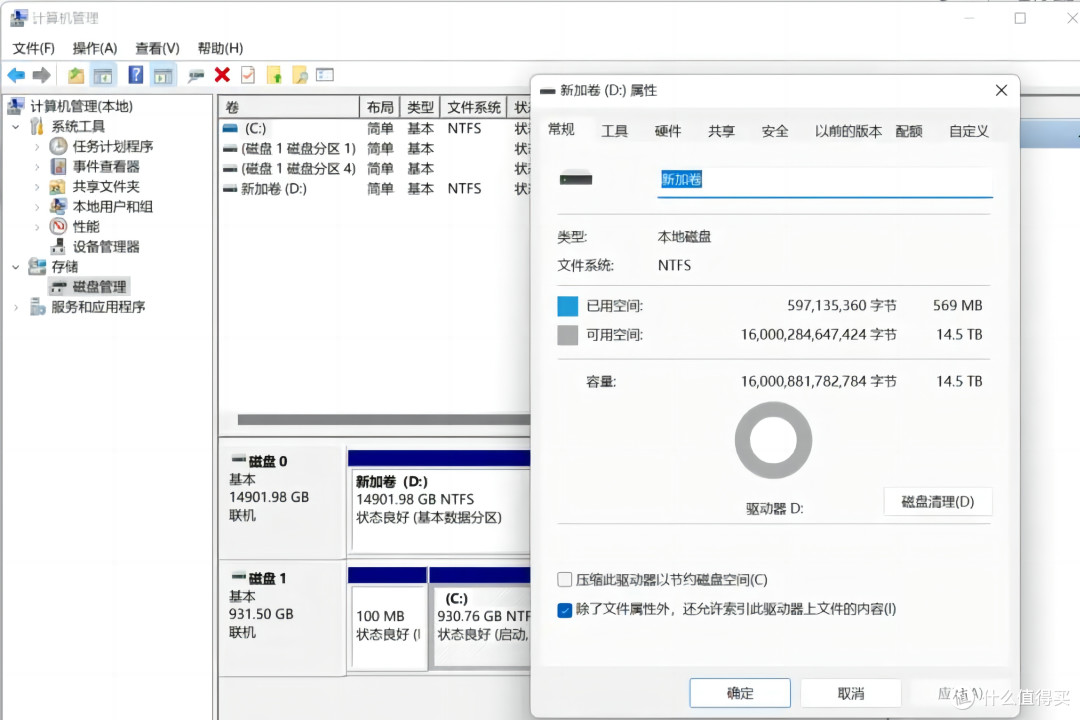
Task: Open the 帮助(H) menu
Action: [x=220, y=48]
